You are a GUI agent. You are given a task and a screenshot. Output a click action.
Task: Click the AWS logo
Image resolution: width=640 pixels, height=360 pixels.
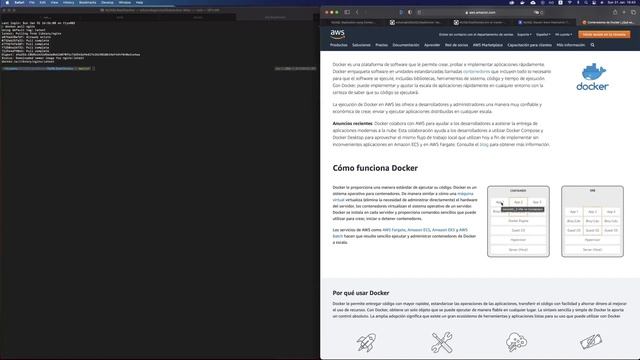pos(338,33)
